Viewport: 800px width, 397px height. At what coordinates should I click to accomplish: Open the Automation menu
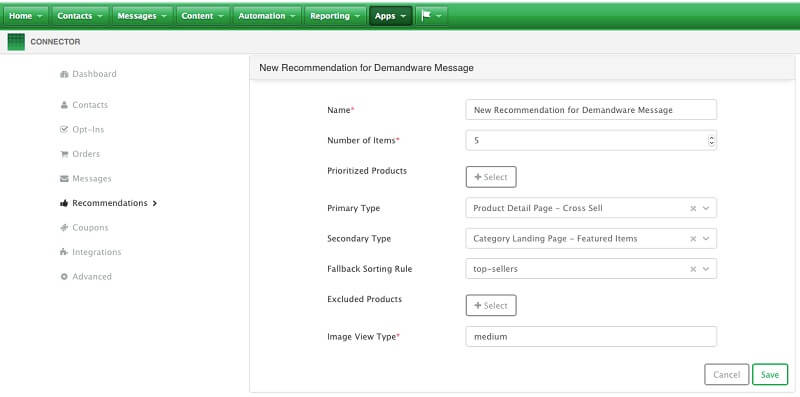tap(267, 16)
